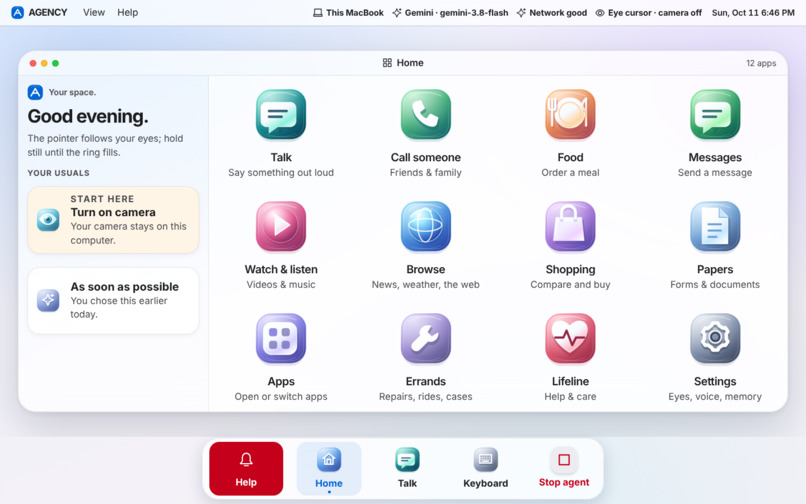The image size is (806, 504).
Task: Click the 'Open or switch apps' caption
Action: [x=281, y=397]
